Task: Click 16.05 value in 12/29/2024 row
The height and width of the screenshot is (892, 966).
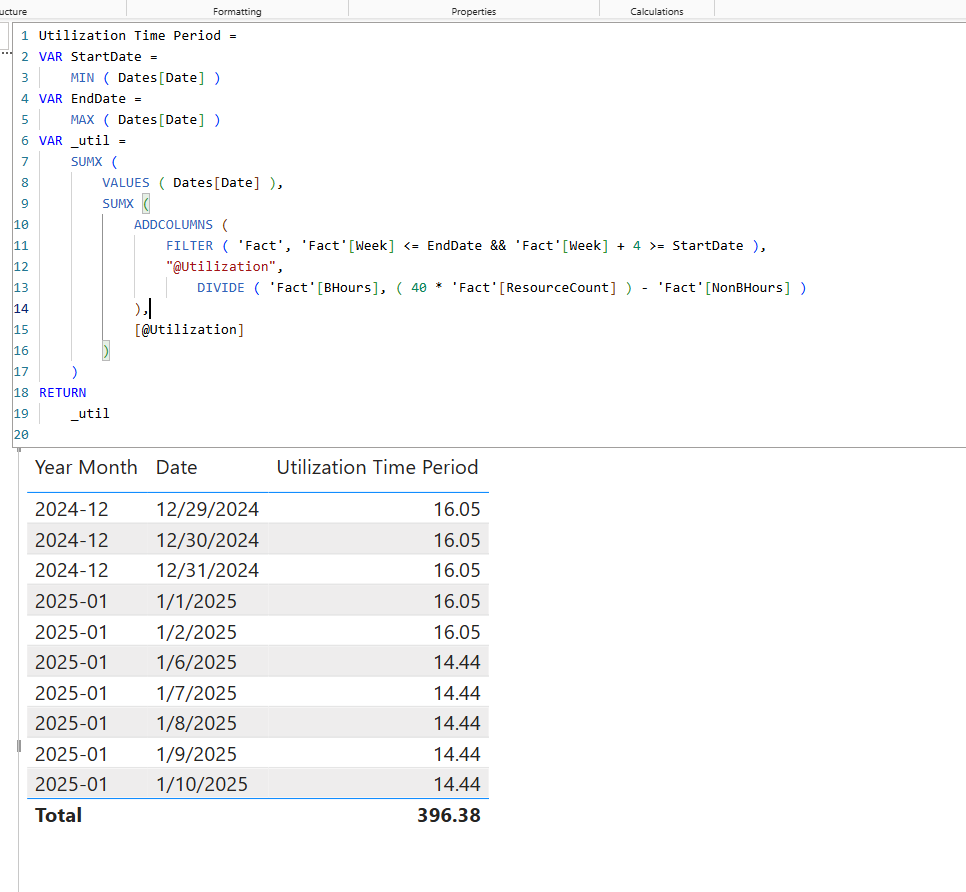Action: 457,509
